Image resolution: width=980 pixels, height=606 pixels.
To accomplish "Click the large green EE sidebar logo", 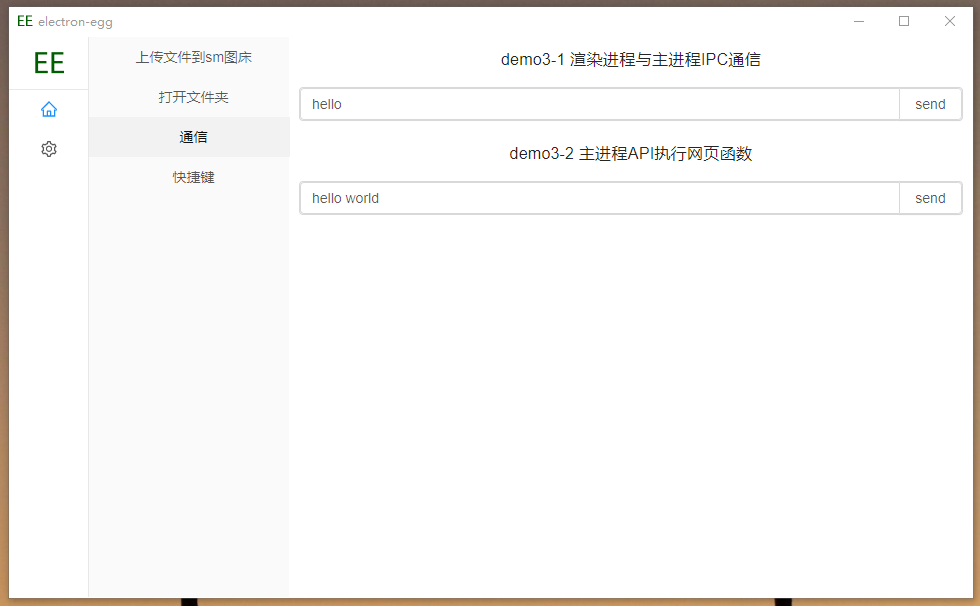I will point(48,63).
